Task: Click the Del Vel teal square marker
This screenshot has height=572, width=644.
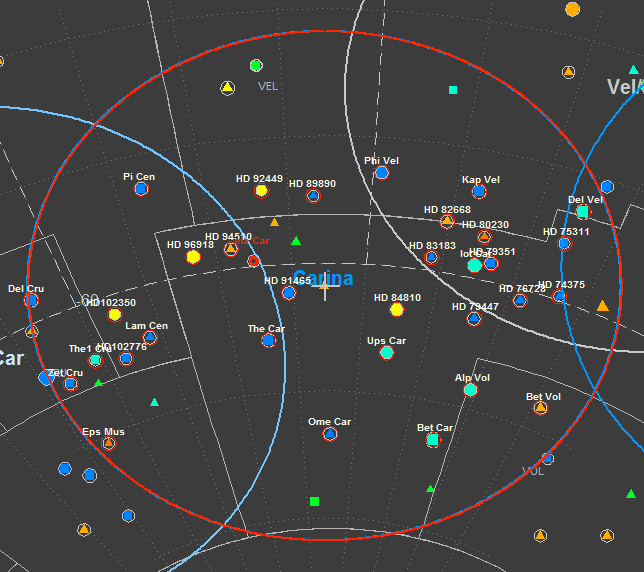Action: coord(583,211)
